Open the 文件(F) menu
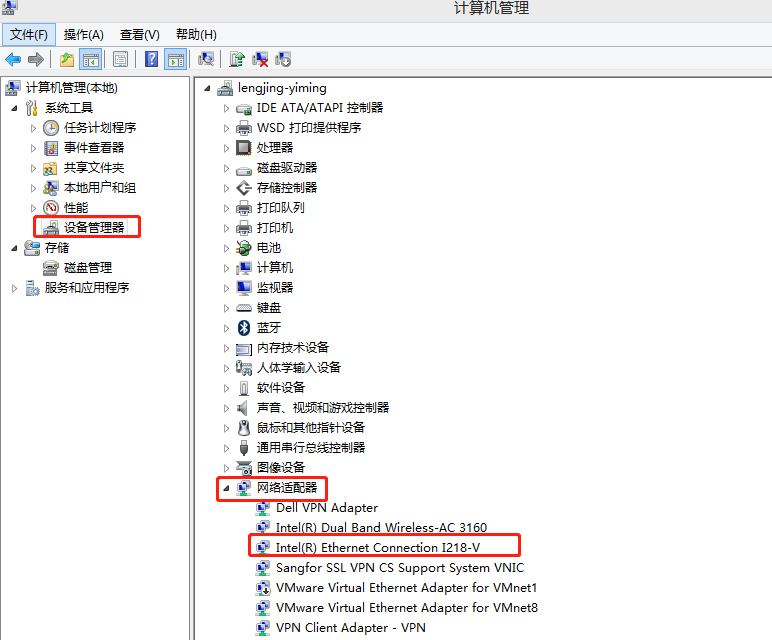Viewport: 772px width, 640px height. pyautogui.click(x=29, y=34)
